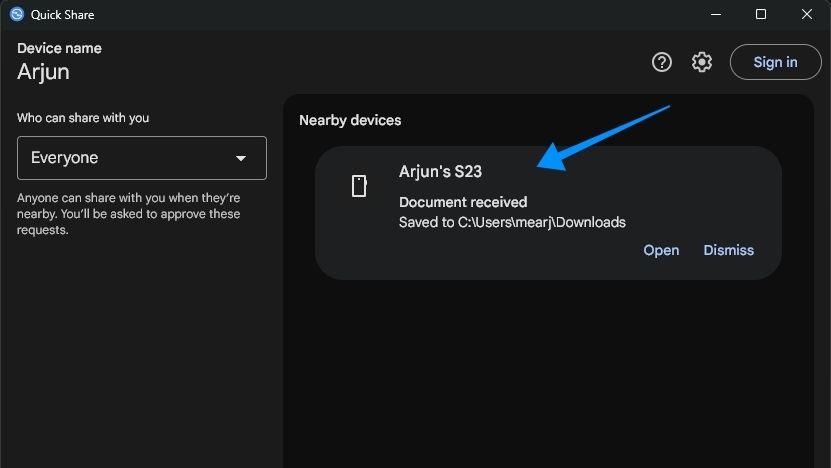Click the Saved to Downloads path text
The width and height of the screenshot is (831, 468).
point(512,222)
